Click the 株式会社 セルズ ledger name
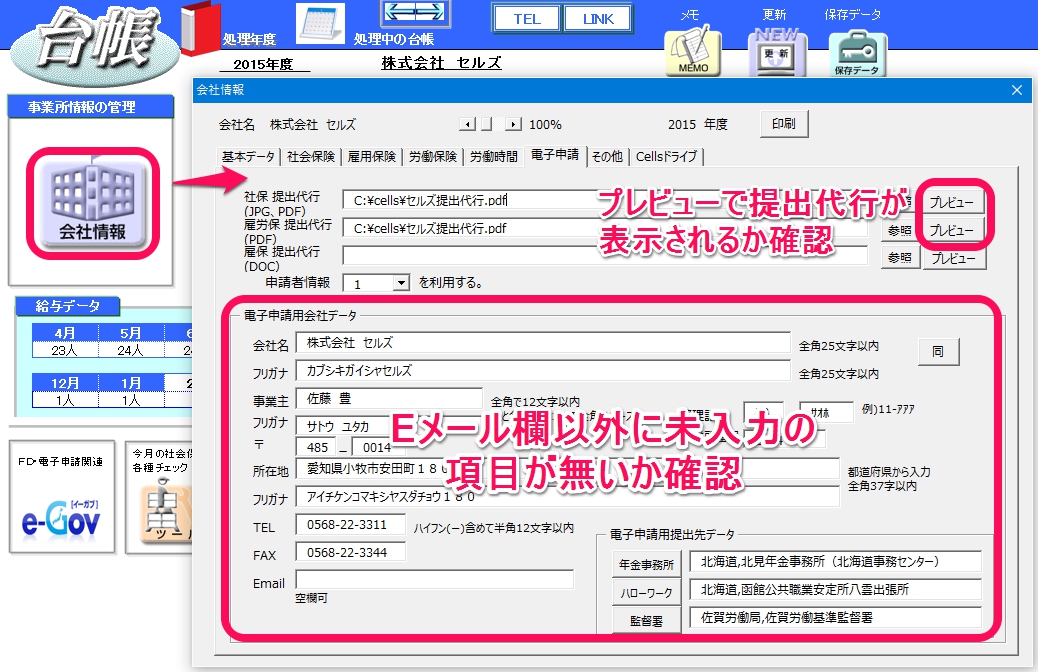Viewport: 1038px width, 672px height. 441,63
